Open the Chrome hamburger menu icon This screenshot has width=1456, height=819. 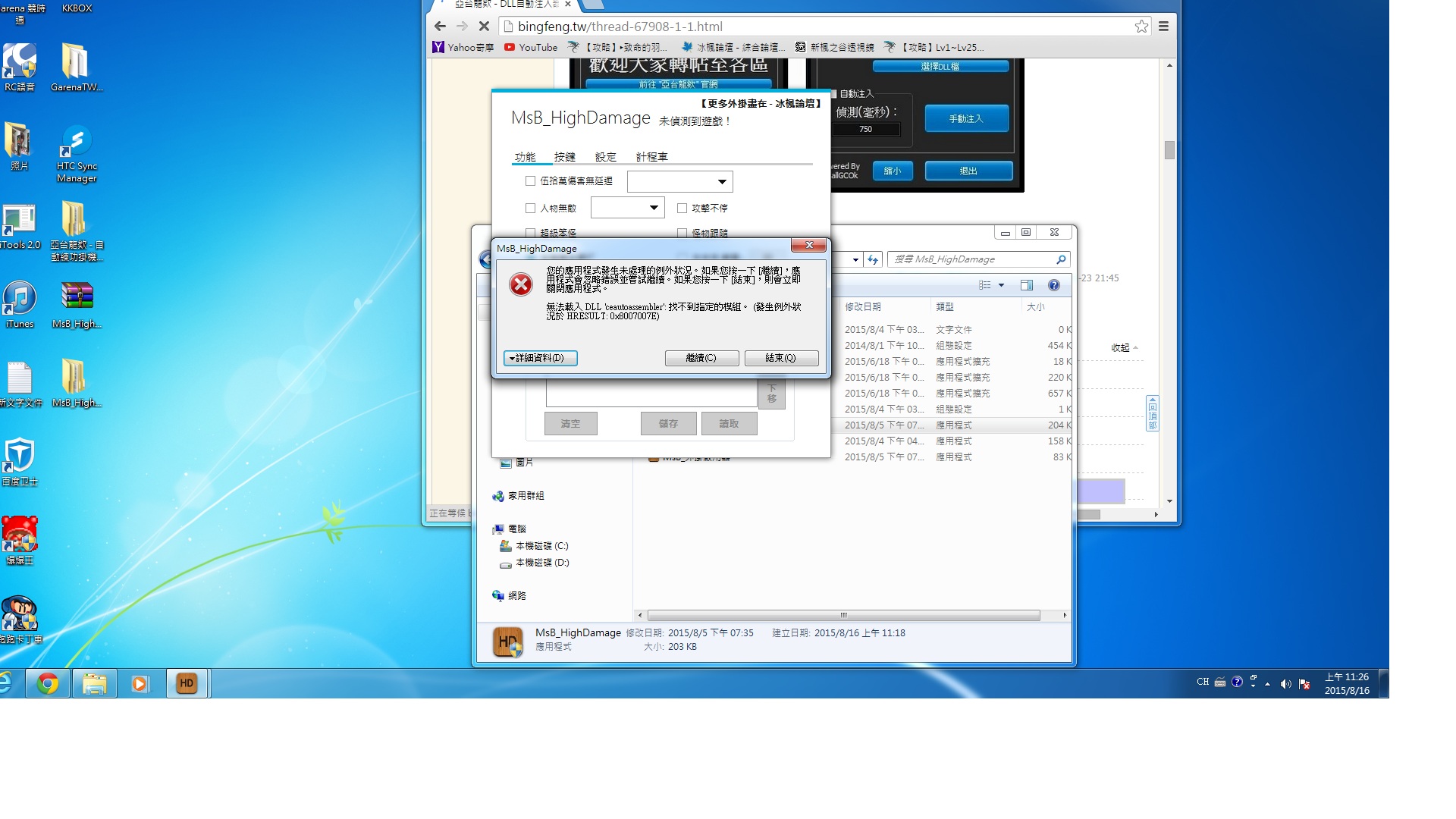[1163, 27]
